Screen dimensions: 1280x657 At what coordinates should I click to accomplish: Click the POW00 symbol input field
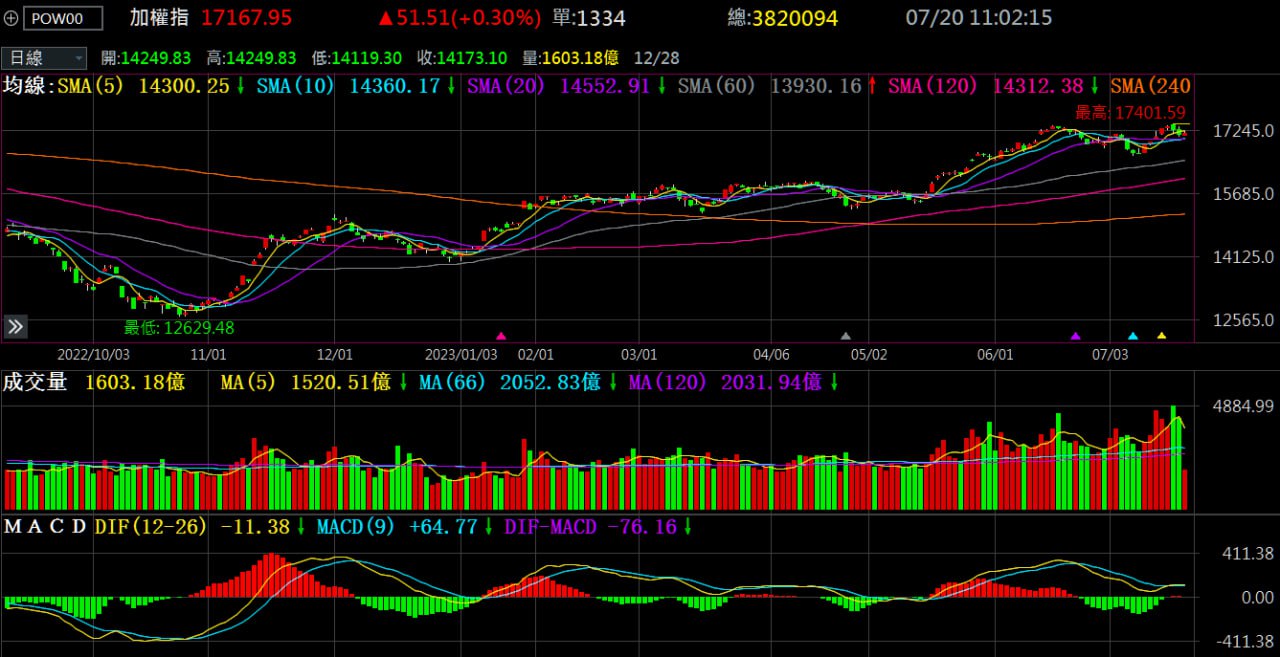coord(62,18)
